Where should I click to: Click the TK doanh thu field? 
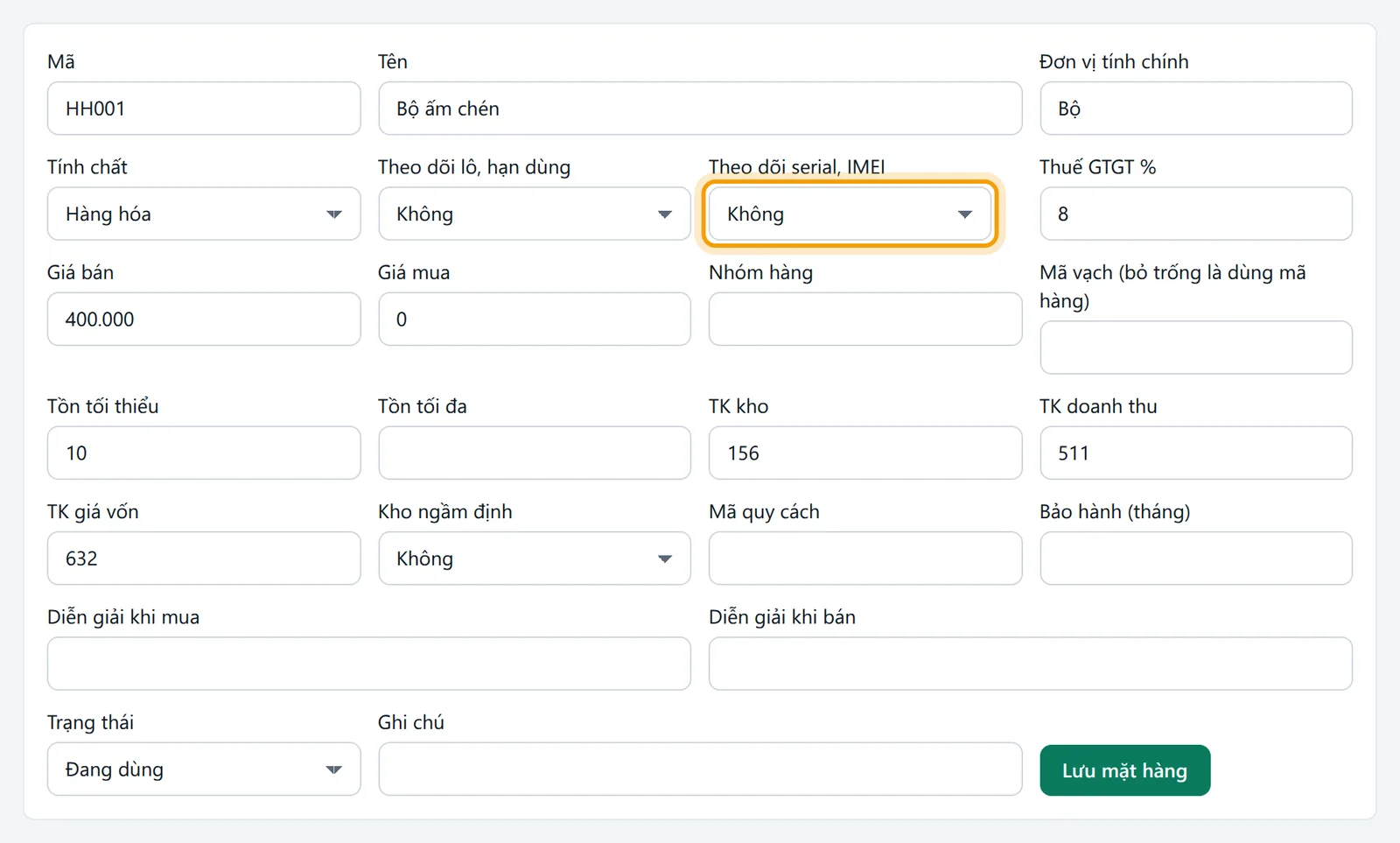1196,453
